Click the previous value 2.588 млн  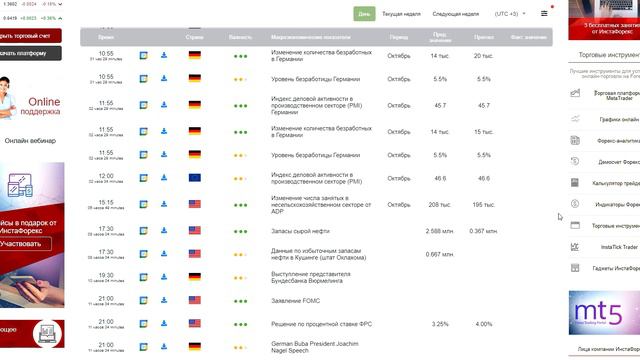440,231
